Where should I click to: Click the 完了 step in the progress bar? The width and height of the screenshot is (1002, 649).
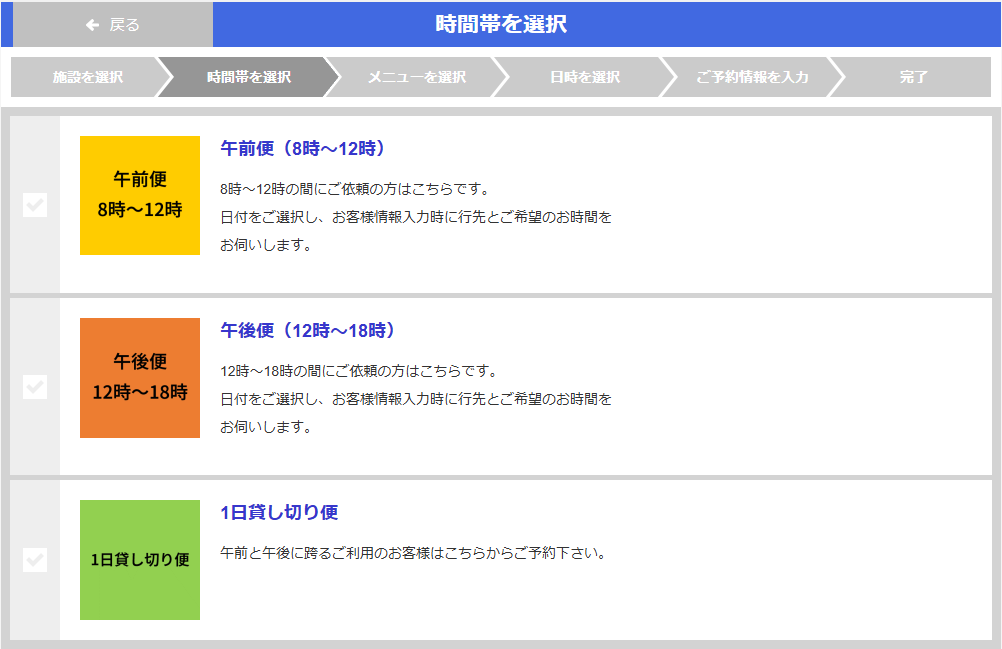(913, 77)
